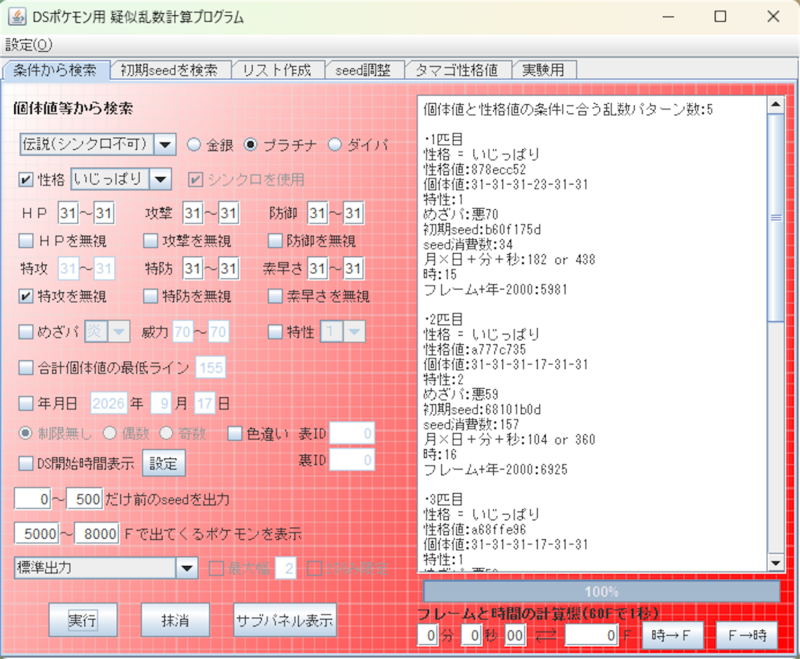Viewport: 800px width, 659px height.
Task: Switch to the 条件から検索 tab
Action: coord(55,70)
